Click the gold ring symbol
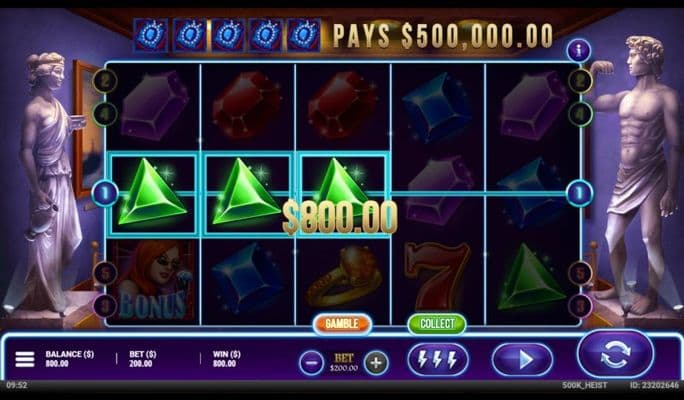This screenshot has width=684, height=400. (x=343, y=276)
